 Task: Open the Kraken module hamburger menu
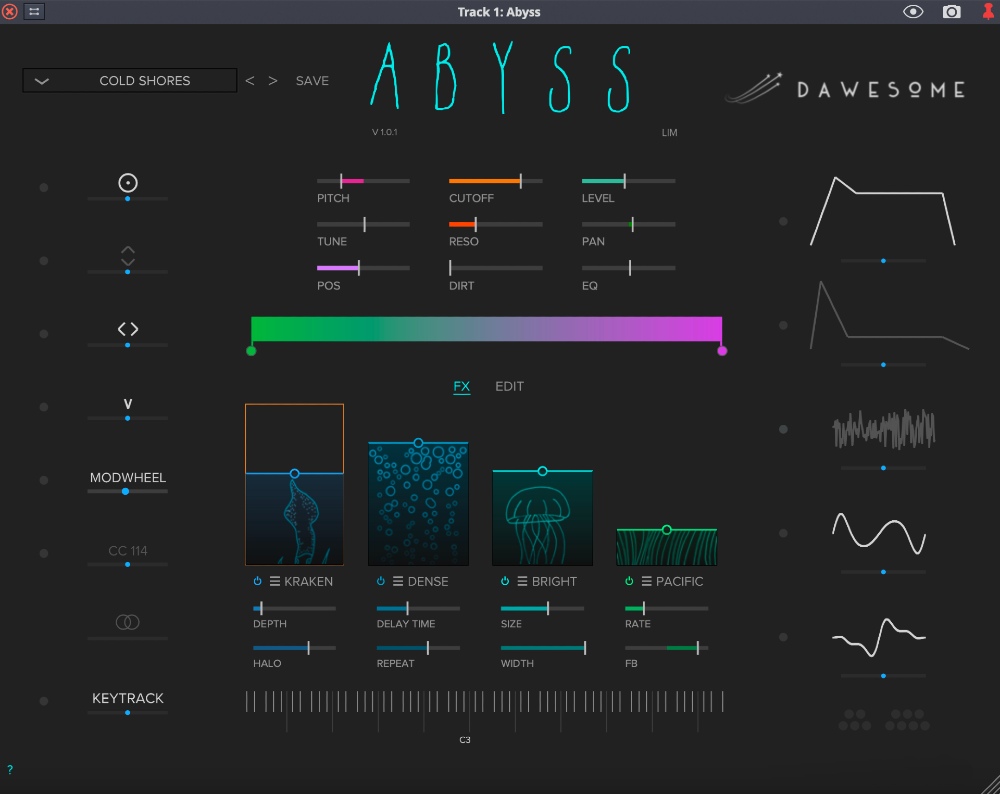pyautogui.click(x=274, y=582)
